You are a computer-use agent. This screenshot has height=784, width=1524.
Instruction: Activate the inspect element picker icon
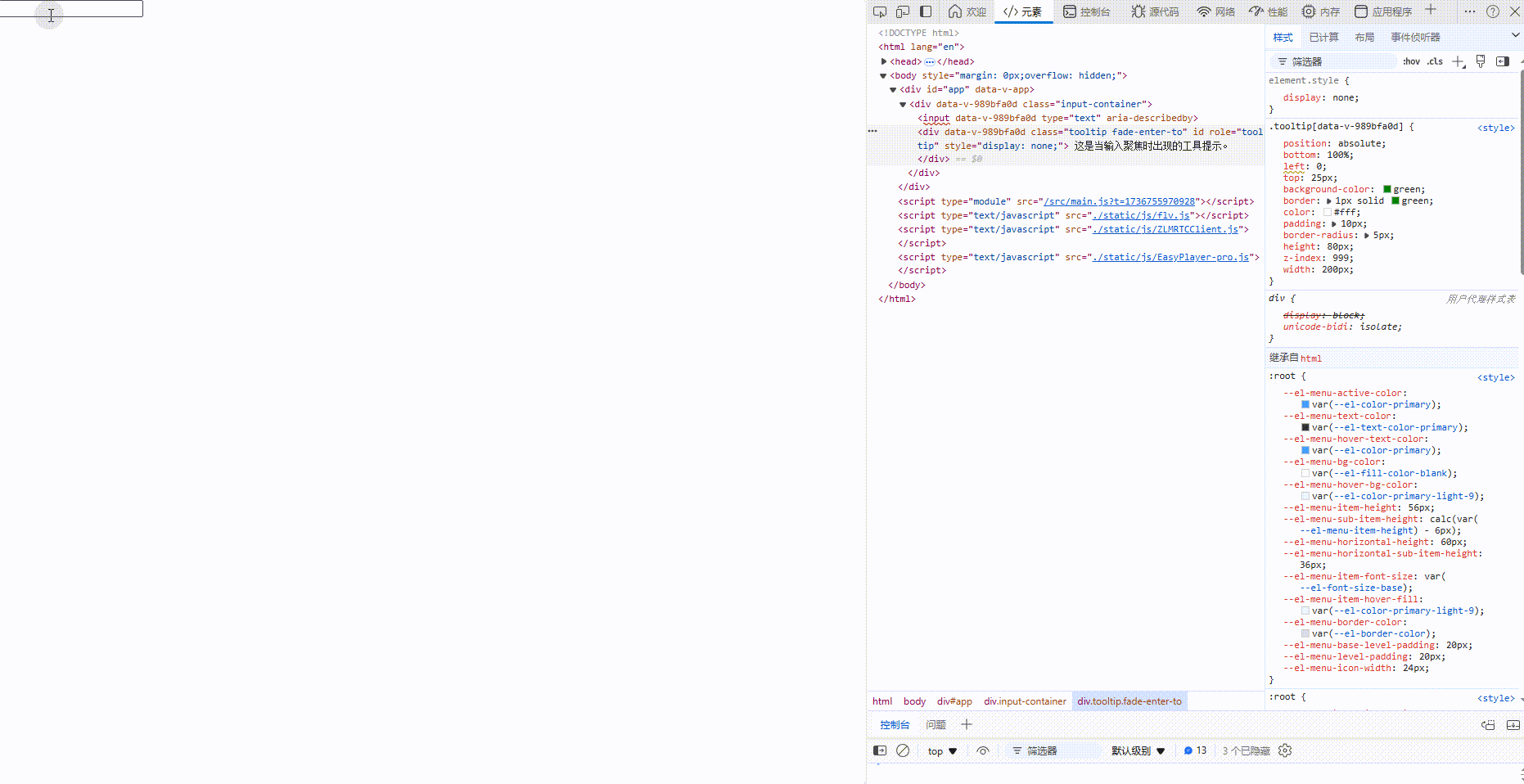[880, 11]
